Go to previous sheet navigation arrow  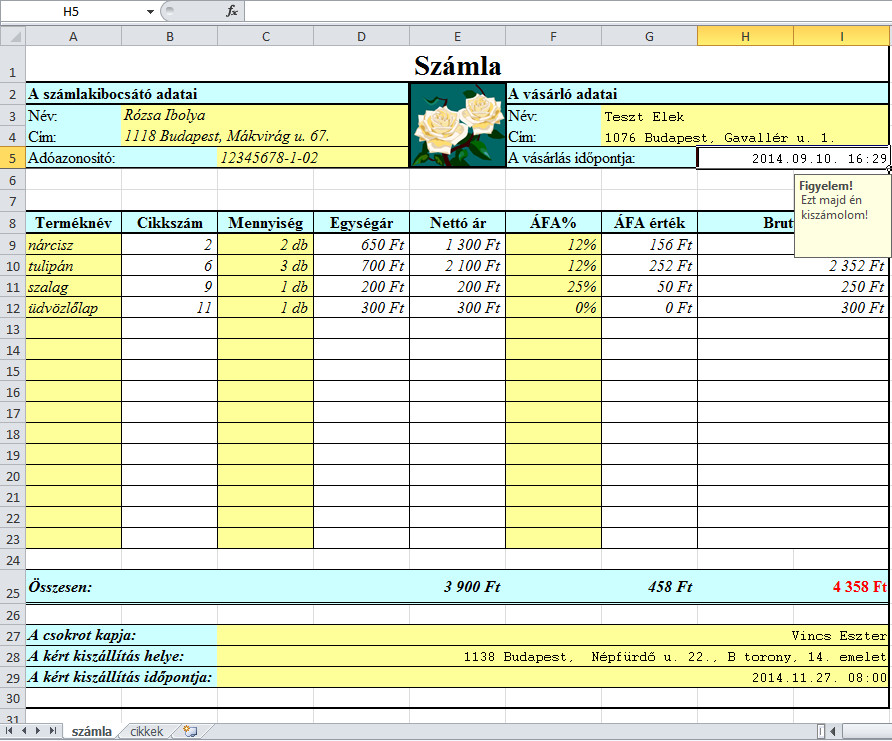(24, 731)
